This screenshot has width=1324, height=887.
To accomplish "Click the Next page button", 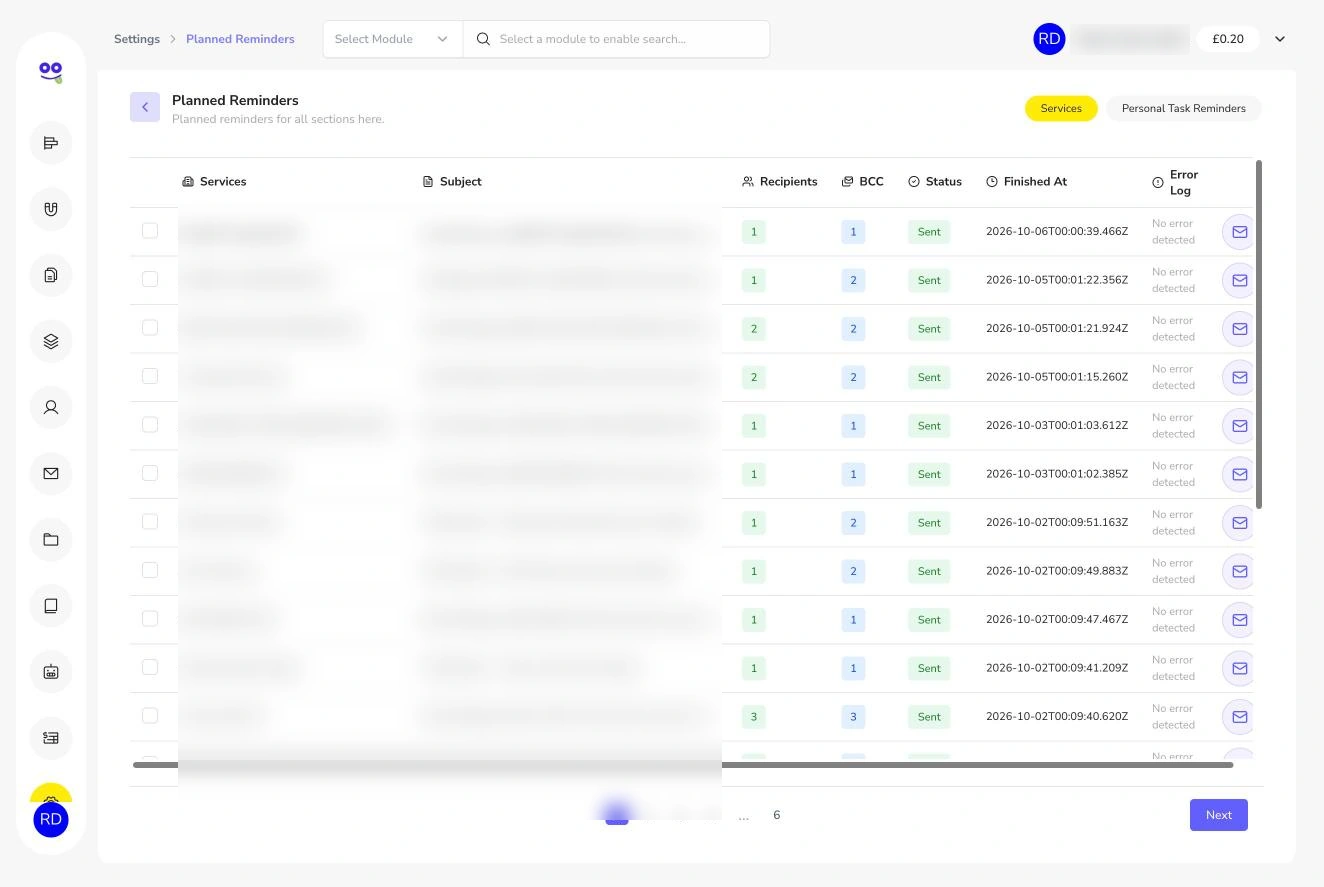I will (x=1219, y=815).
